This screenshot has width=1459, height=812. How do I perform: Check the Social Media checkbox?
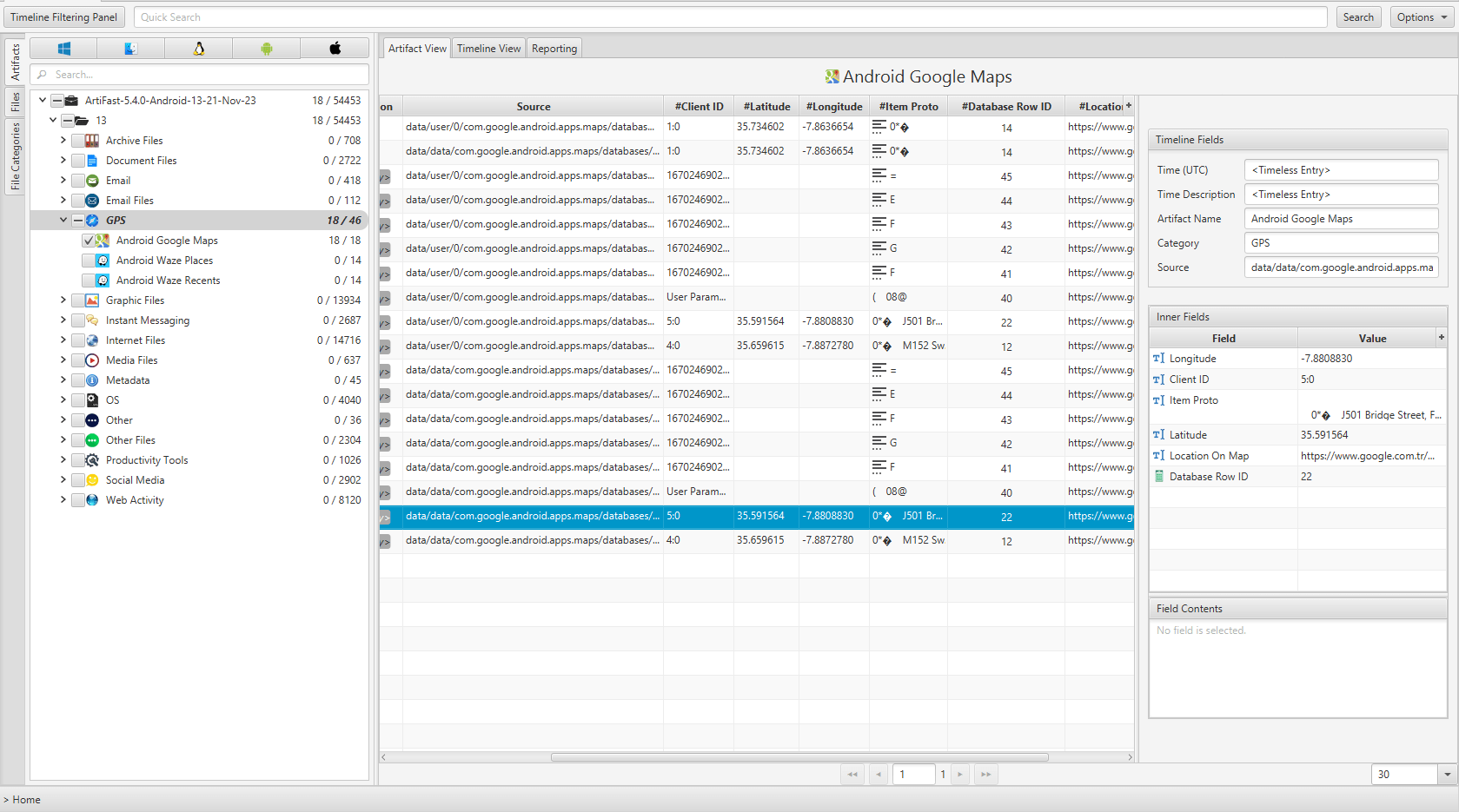coord(77,480)
